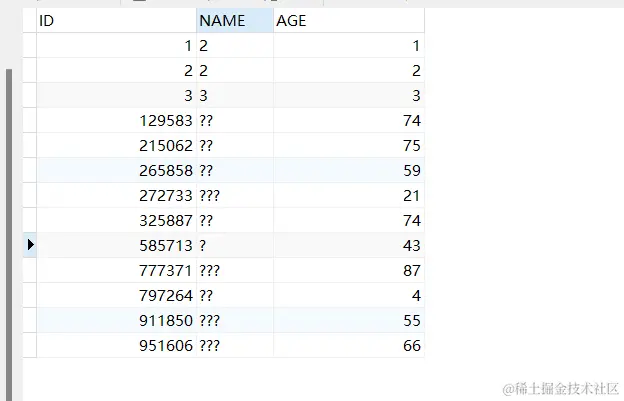Click NAME cell in row 272733
The height and width of the screenshot is (401, 624).
pos(235,196)
